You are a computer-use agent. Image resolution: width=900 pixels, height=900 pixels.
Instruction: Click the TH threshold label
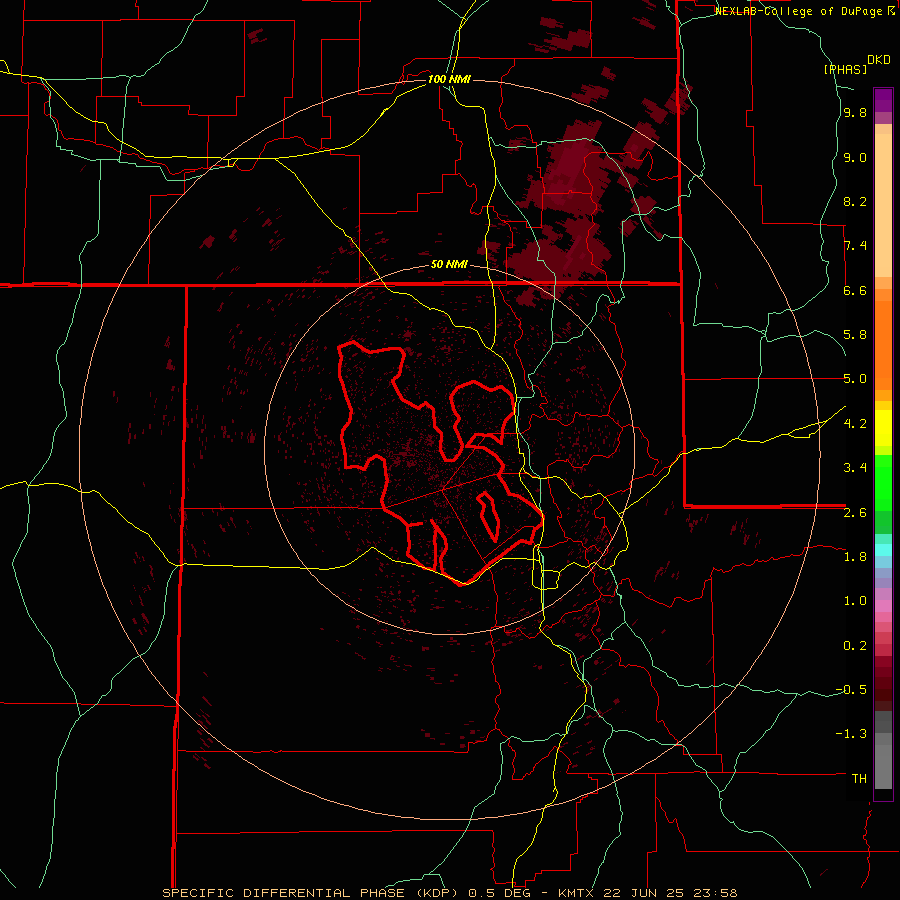[859, 779]
